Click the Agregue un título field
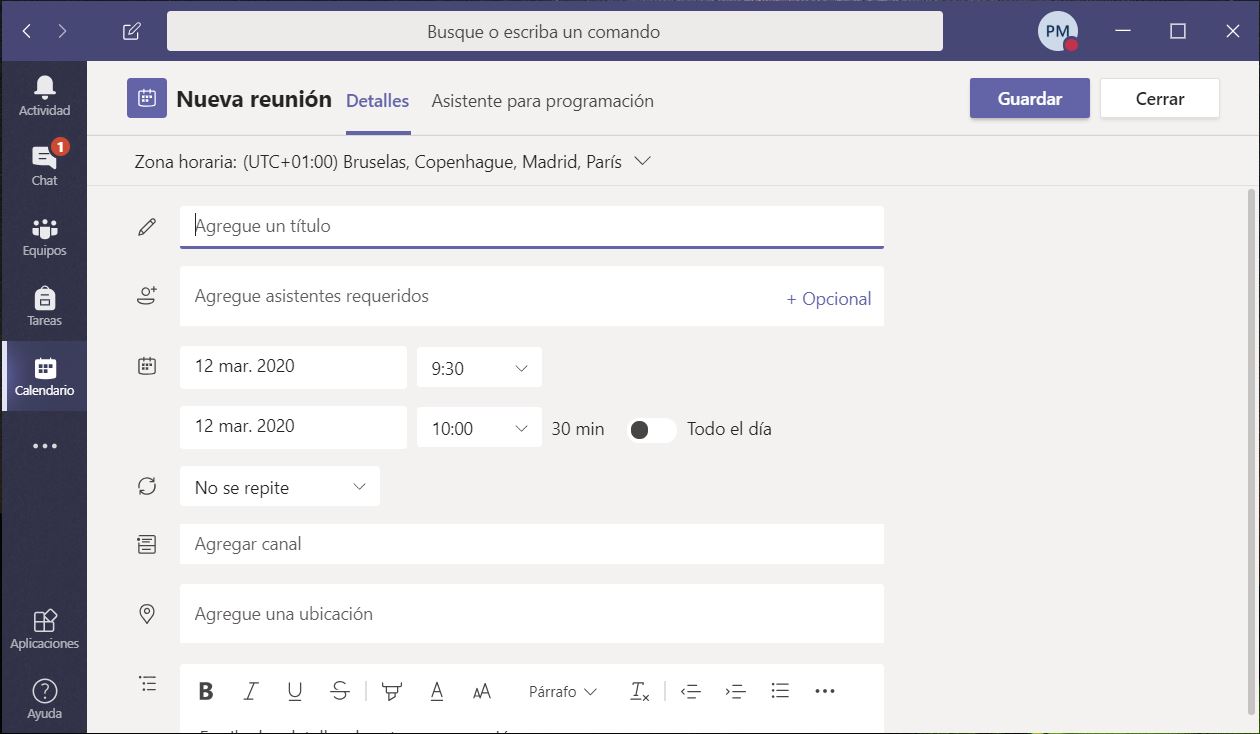This screenshot has height=734, width=1260. coord(531,226)
